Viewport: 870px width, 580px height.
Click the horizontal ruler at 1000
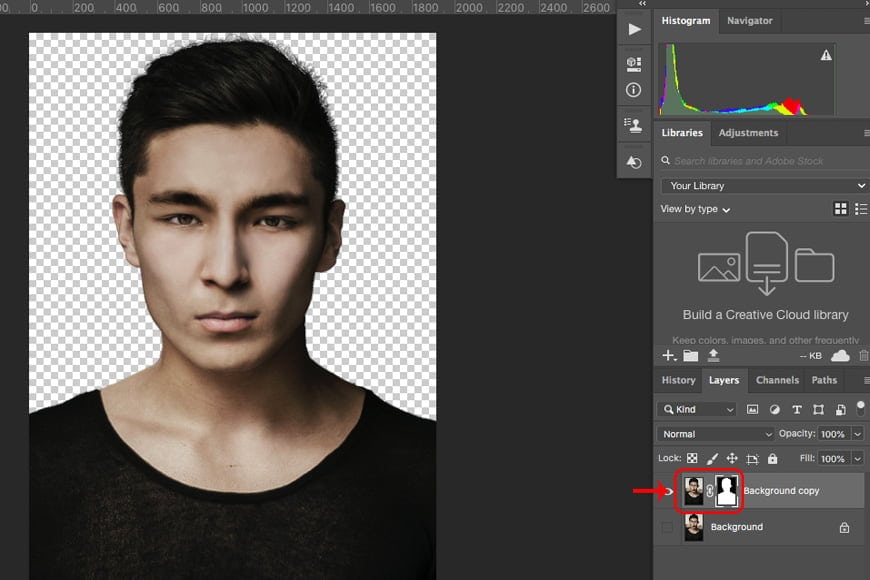pos(255,8)
